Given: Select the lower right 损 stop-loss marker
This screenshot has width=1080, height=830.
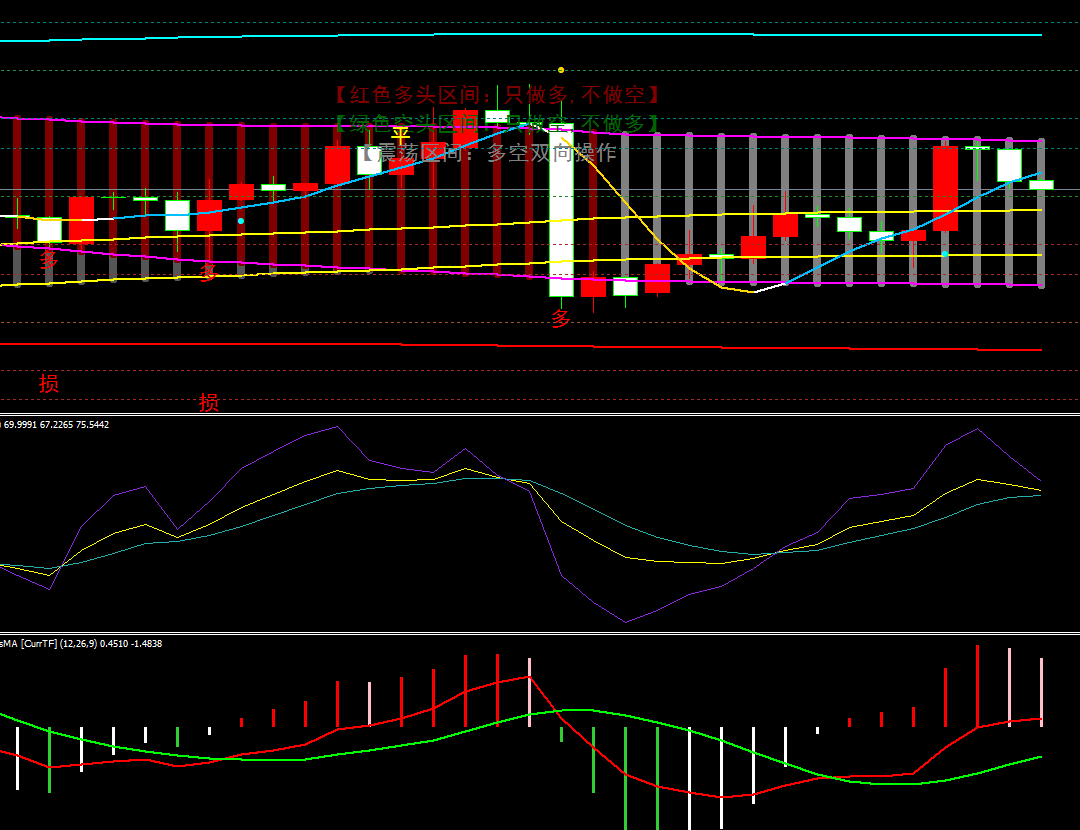Looking at the screenshot, I should click(208, 402).
